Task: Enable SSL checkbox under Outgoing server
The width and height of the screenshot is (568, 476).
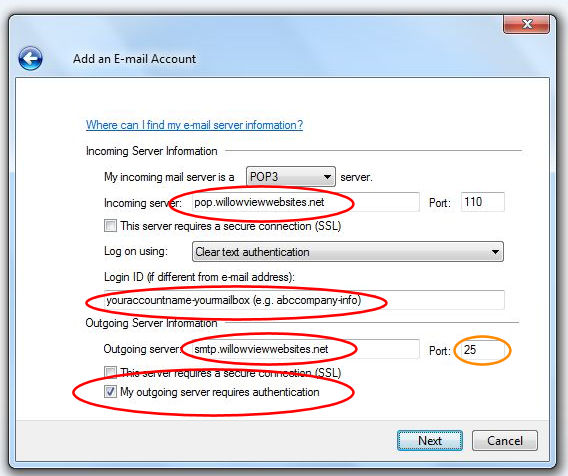Action: click(110, 372)
